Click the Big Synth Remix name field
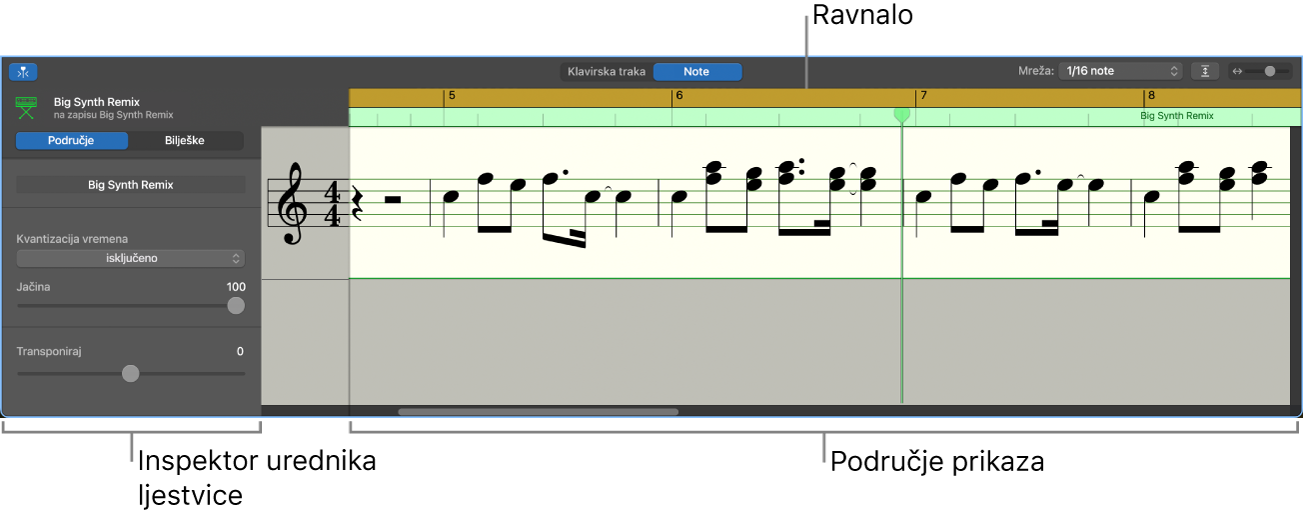This screenshot has width=1303, height=519. tap(131, 185)
